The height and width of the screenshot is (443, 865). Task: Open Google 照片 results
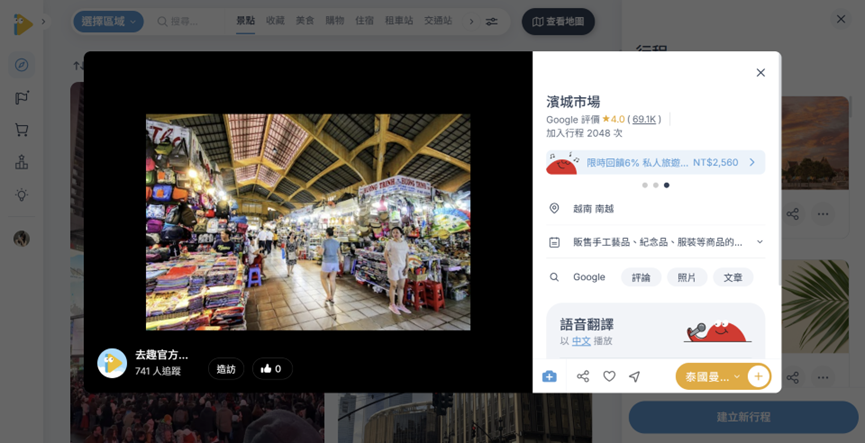click(687, 277)
